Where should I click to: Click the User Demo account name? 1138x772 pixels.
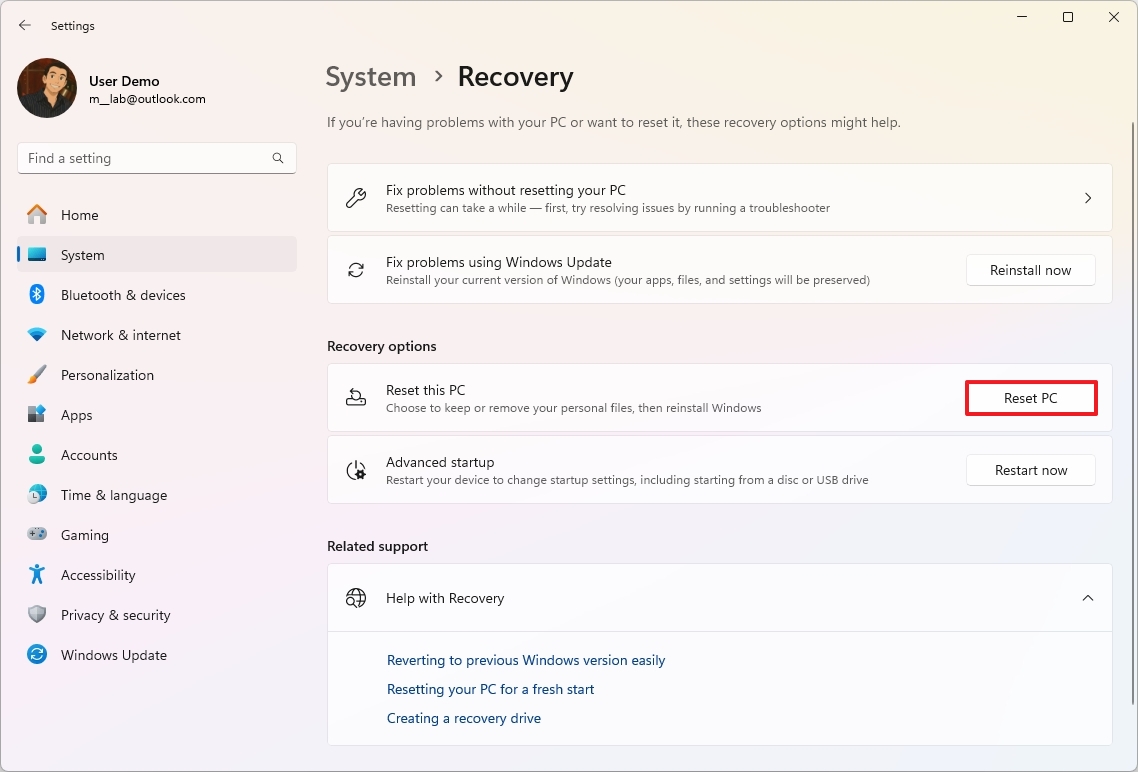coord(124,81)
